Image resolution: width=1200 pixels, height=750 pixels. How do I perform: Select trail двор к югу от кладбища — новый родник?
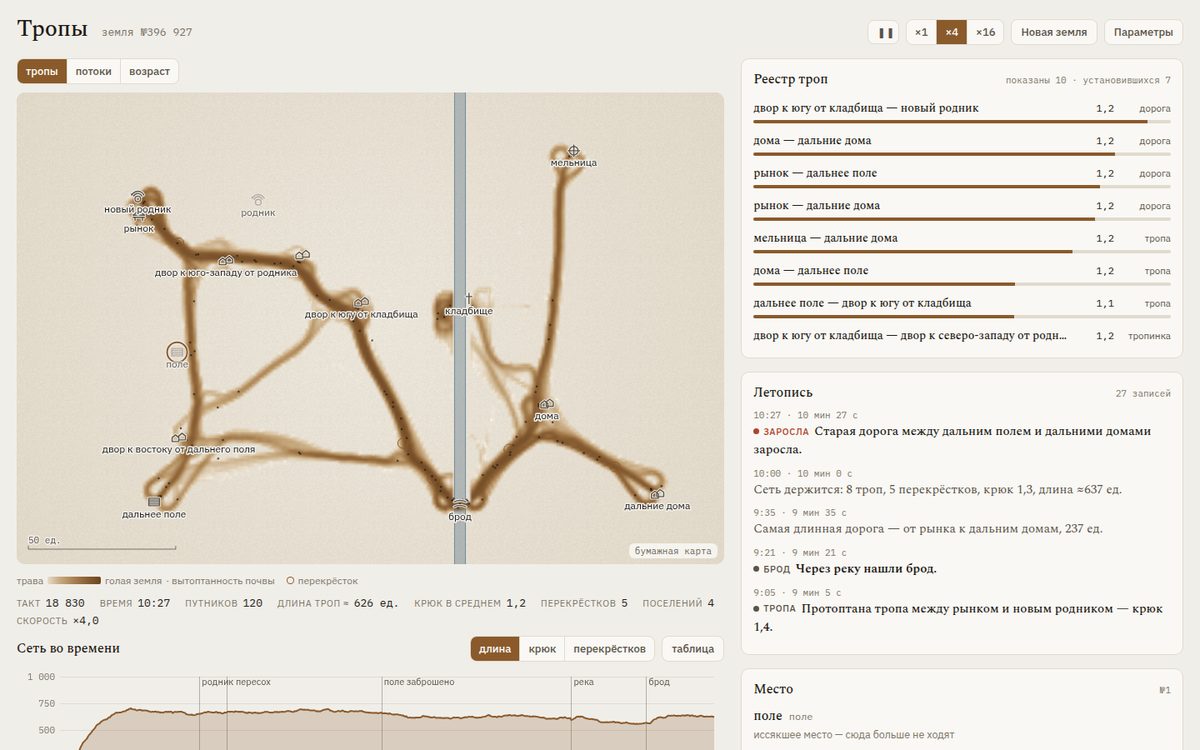(961, 110)
